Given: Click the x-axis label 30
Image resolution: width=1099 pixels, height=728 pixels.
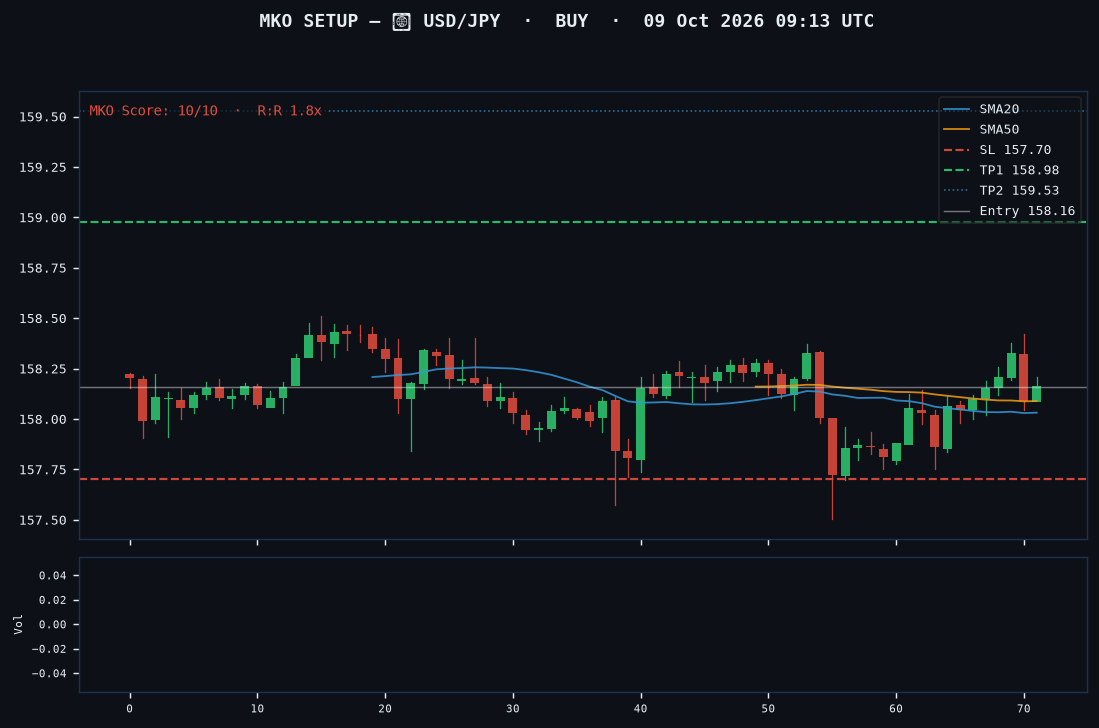Looking at the screenshot, I should (x=513, y=708).
